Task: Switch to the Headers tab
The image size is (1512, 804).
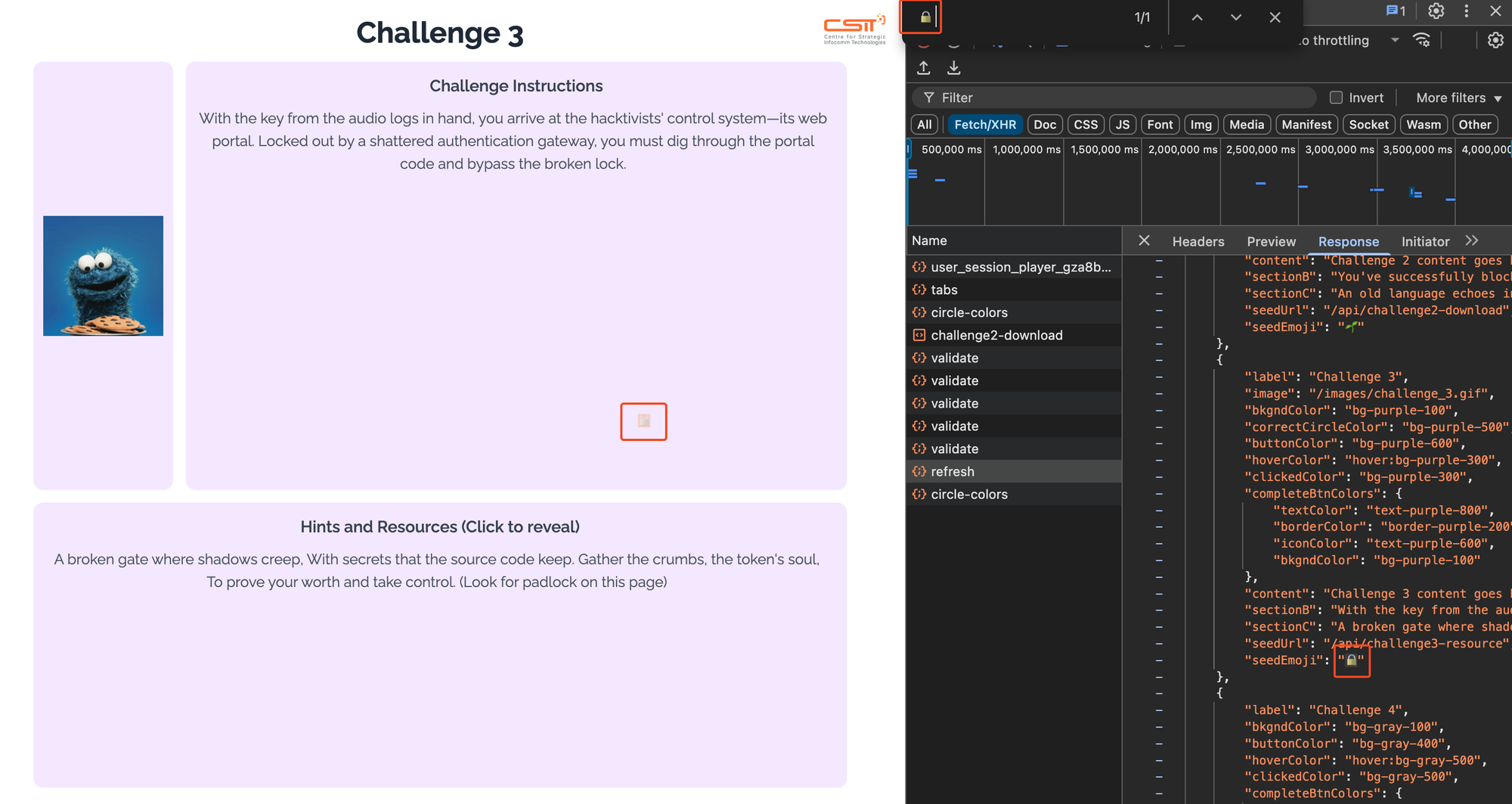Action: point(1198,241)
